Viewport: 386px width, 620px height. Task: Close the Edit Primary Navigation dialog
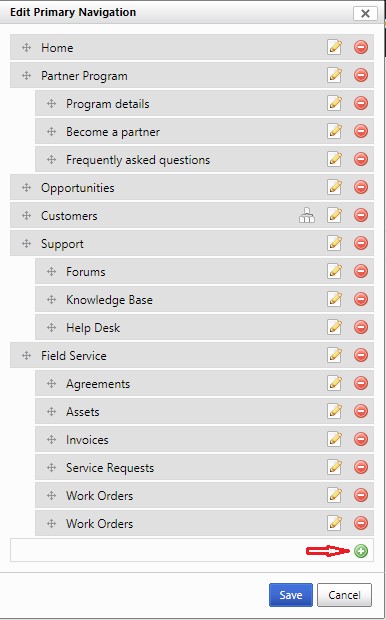[x=365, y=13]
